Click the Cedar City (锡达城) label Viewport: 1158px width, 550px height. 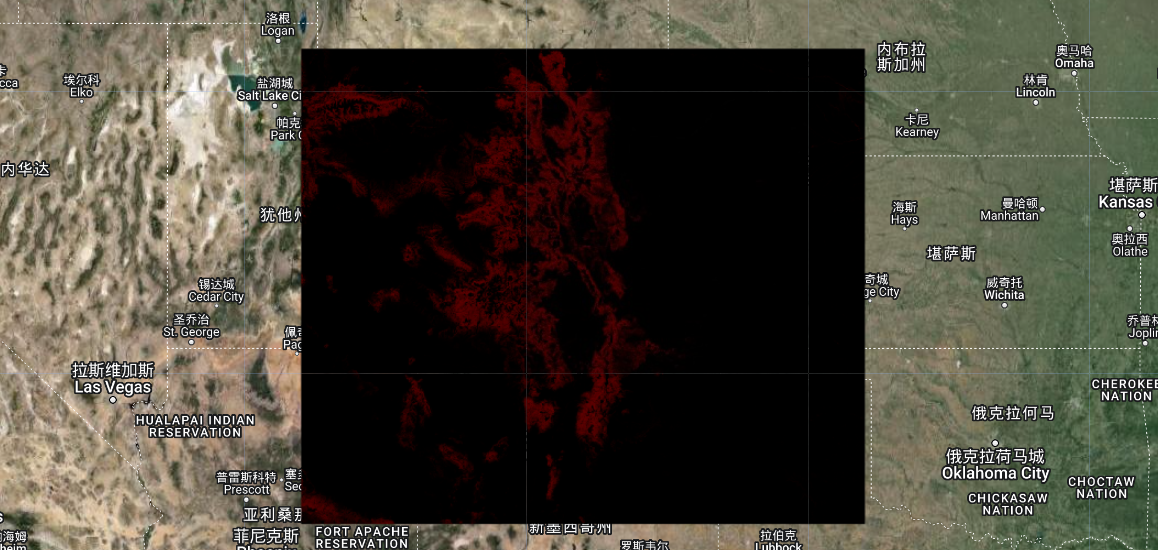216,290
